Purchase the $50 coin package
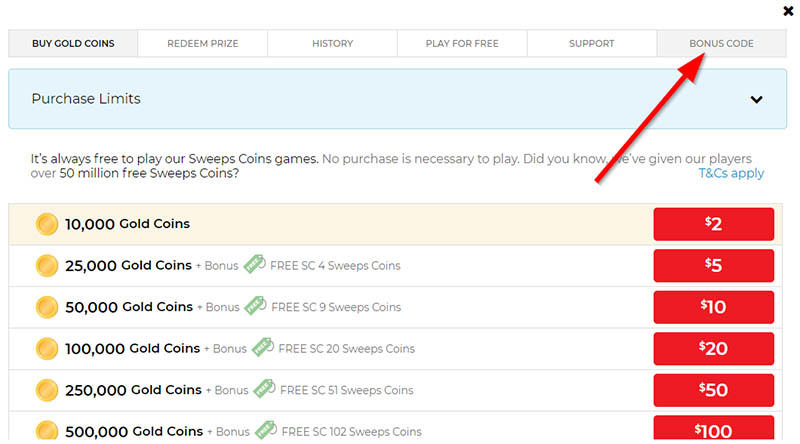800x444 pixels. 713,390
